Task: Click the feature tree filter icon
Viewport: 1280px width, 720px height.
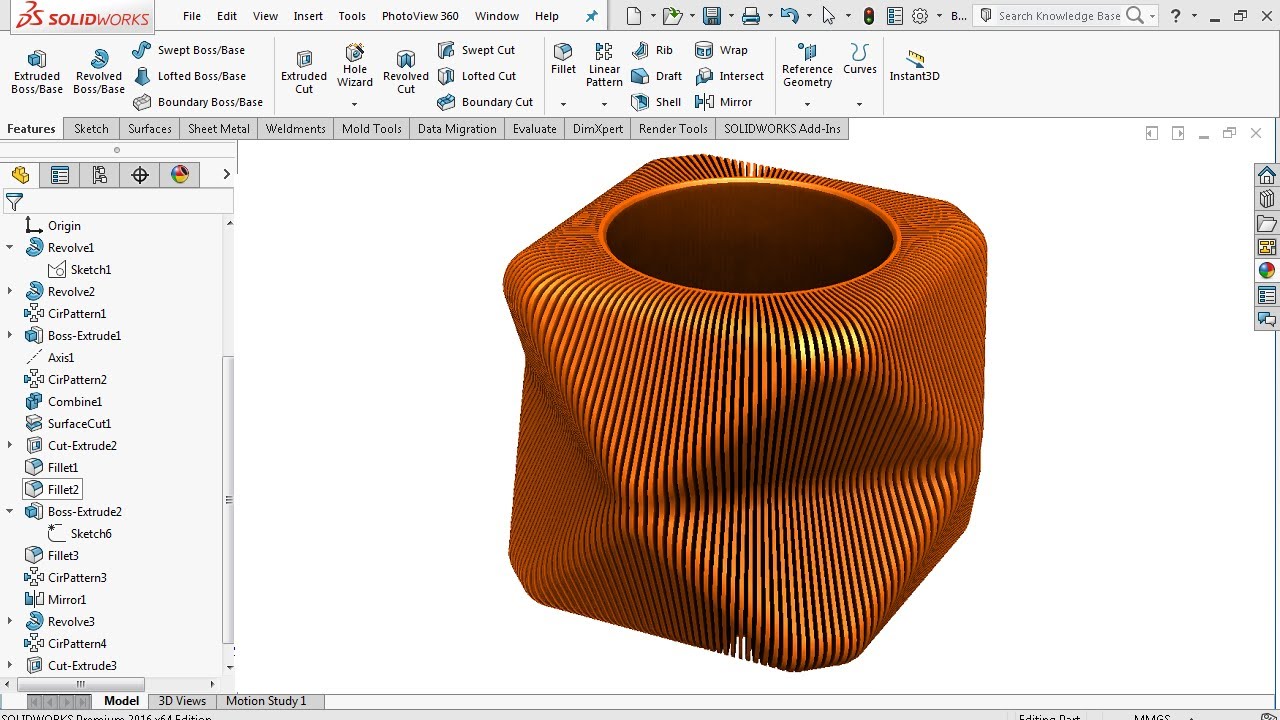Action: pos(14,203)
